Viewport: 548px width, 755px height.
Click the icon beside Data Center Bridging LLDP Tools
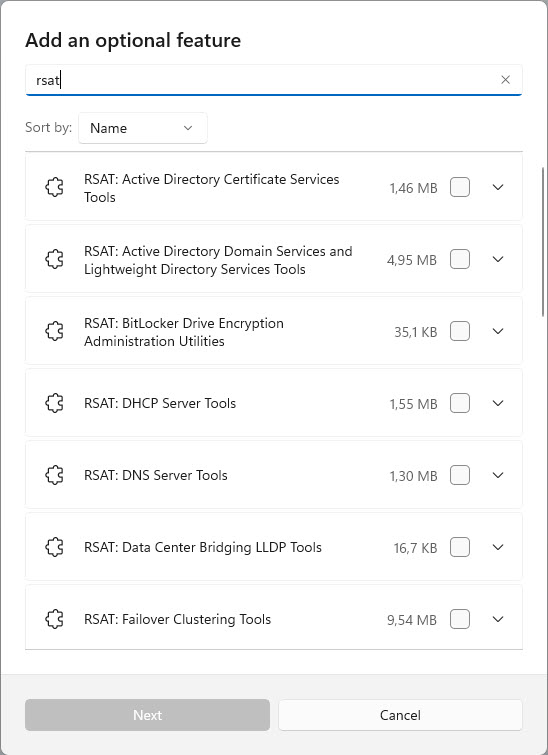(54, 547)
